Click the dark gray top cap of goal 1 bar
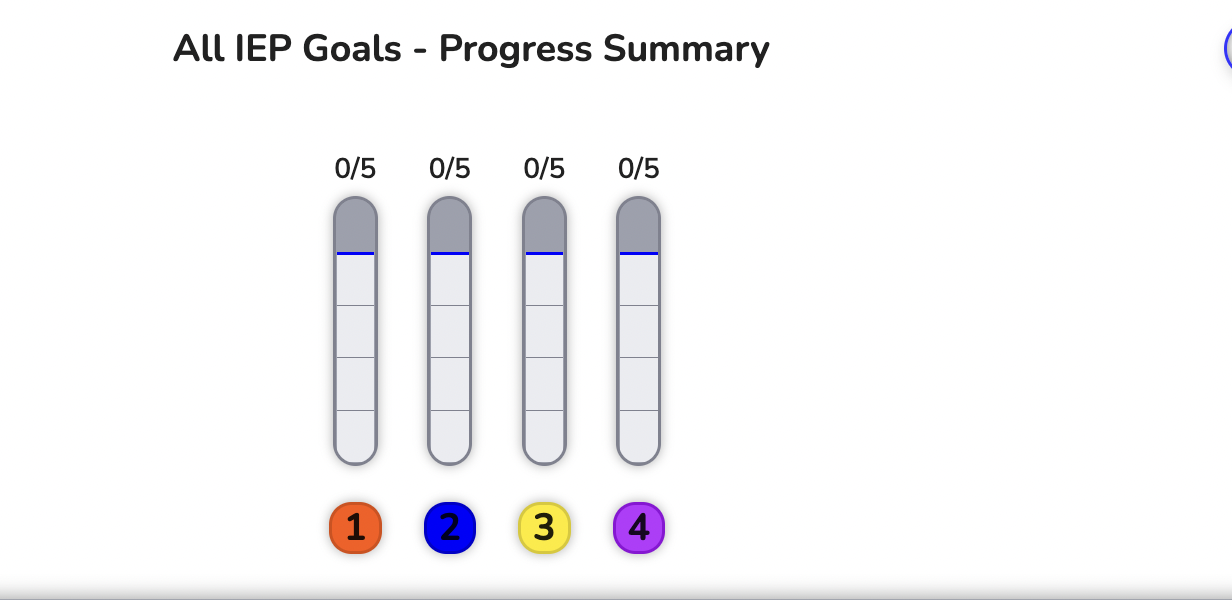This screenshot has width=1232, height=600. pyautogui.click(x=355, y=225)
